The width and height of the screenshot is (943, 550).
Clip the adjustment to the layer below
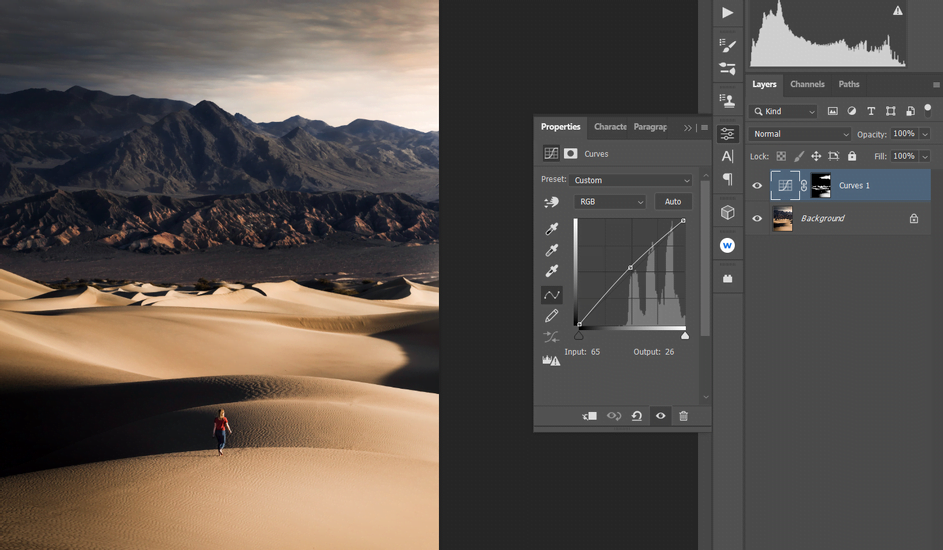[589, 416]
